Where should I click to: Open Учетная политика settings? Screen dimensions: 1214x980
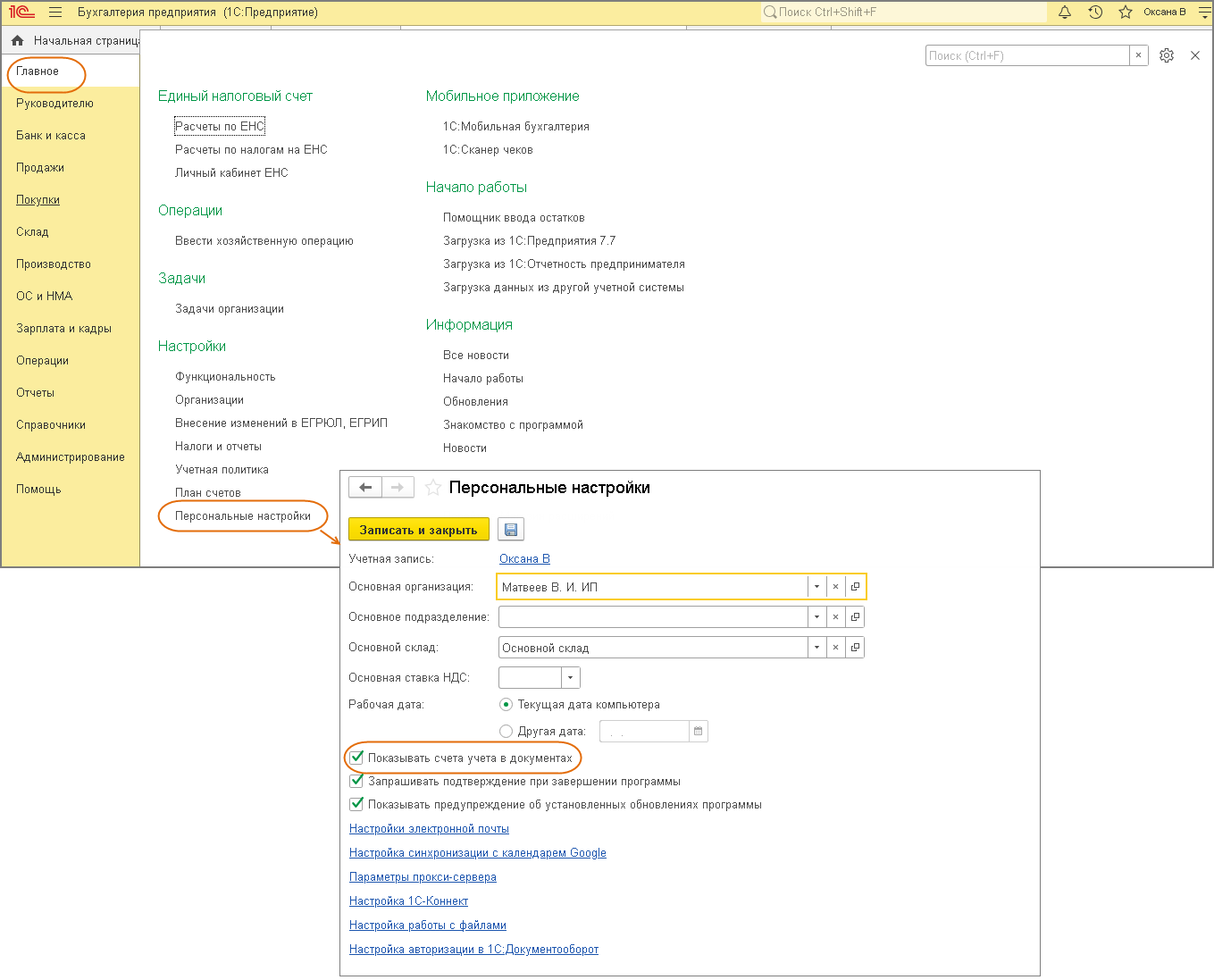(222, 470)
